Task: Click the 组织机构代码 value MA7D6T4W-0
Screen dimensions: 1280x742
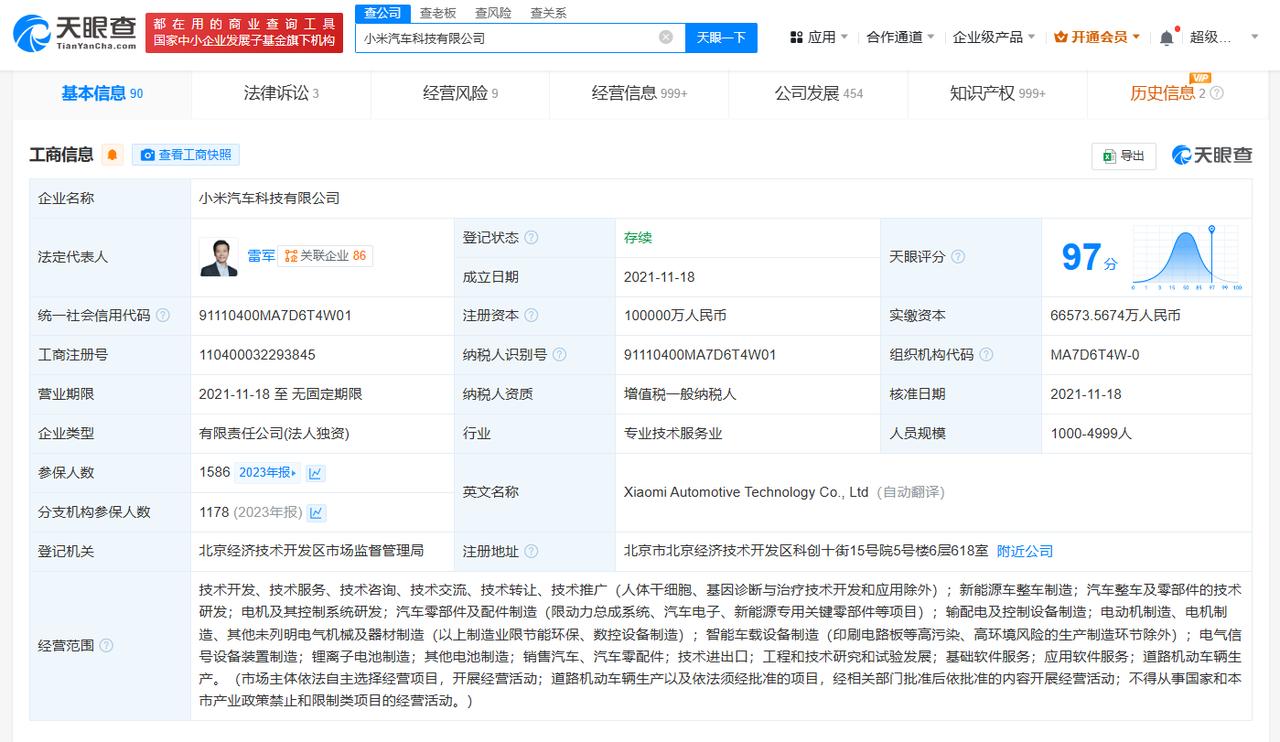Action: click(1094, 355)
